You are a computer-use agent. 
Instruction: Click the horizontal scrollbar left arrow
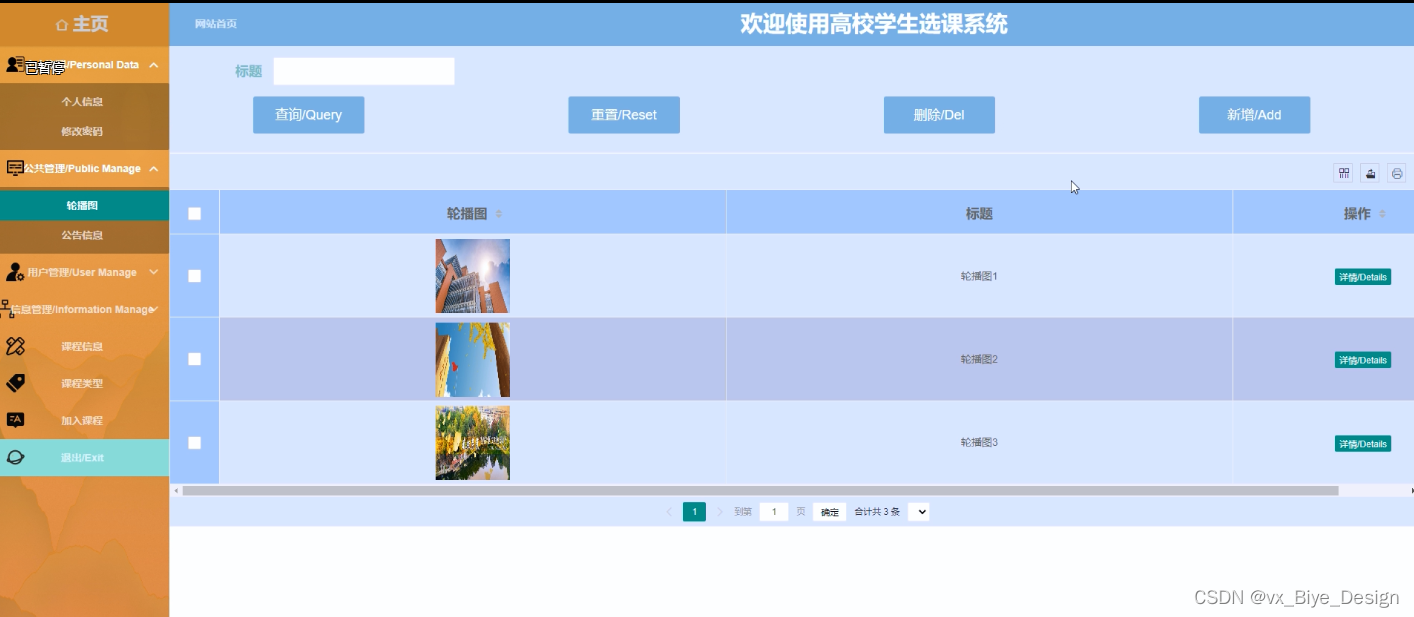pyautogui.click(x=176, y=491)
